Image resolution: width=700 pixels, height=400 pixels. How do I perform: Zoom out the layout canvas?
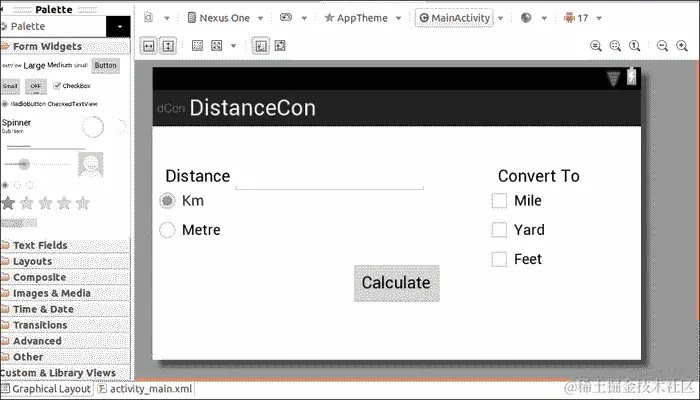point(662,46)
